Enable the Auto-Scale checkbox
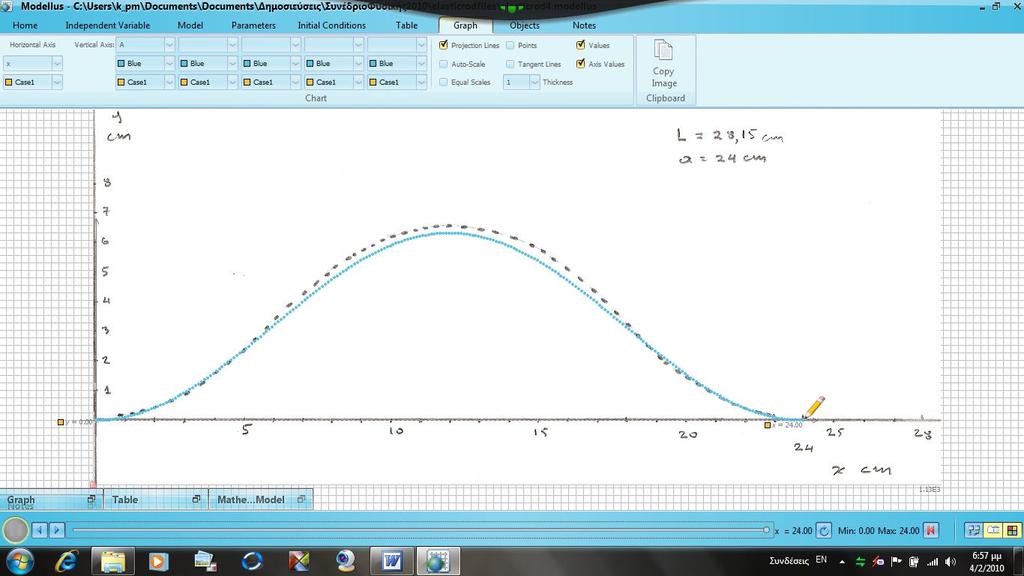The width and height of the screenshot is (1024, 576). [443, 64]
